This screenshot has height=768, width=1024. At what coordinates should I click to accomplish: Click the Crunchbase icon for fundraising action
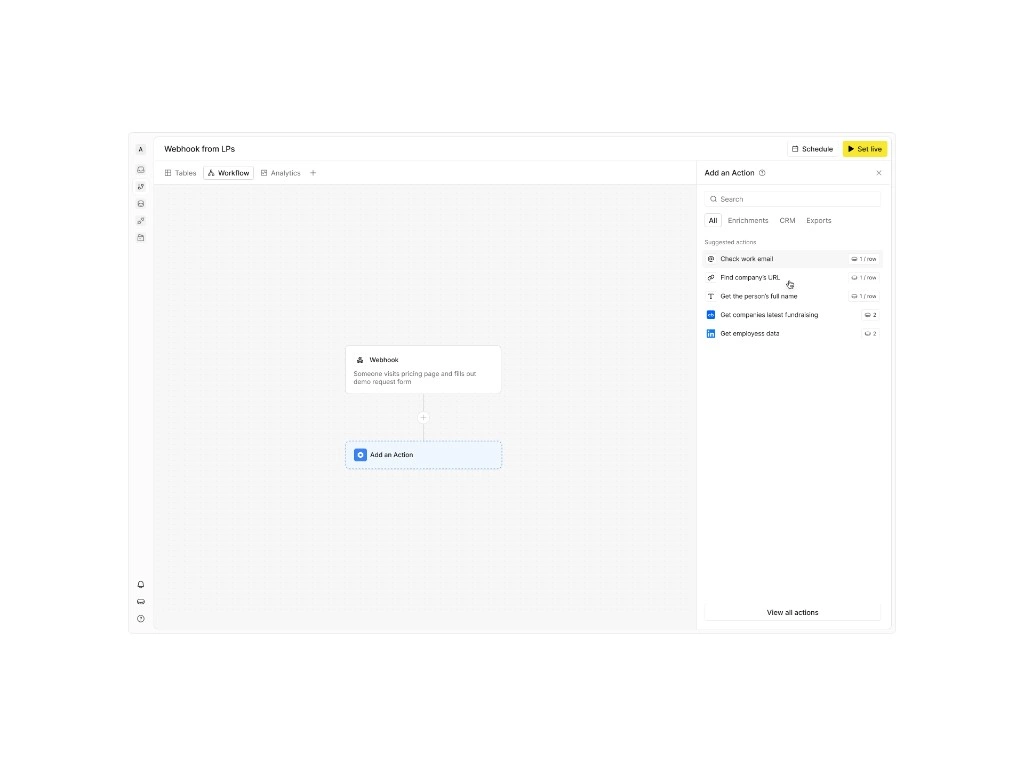[x=711, y=315]
